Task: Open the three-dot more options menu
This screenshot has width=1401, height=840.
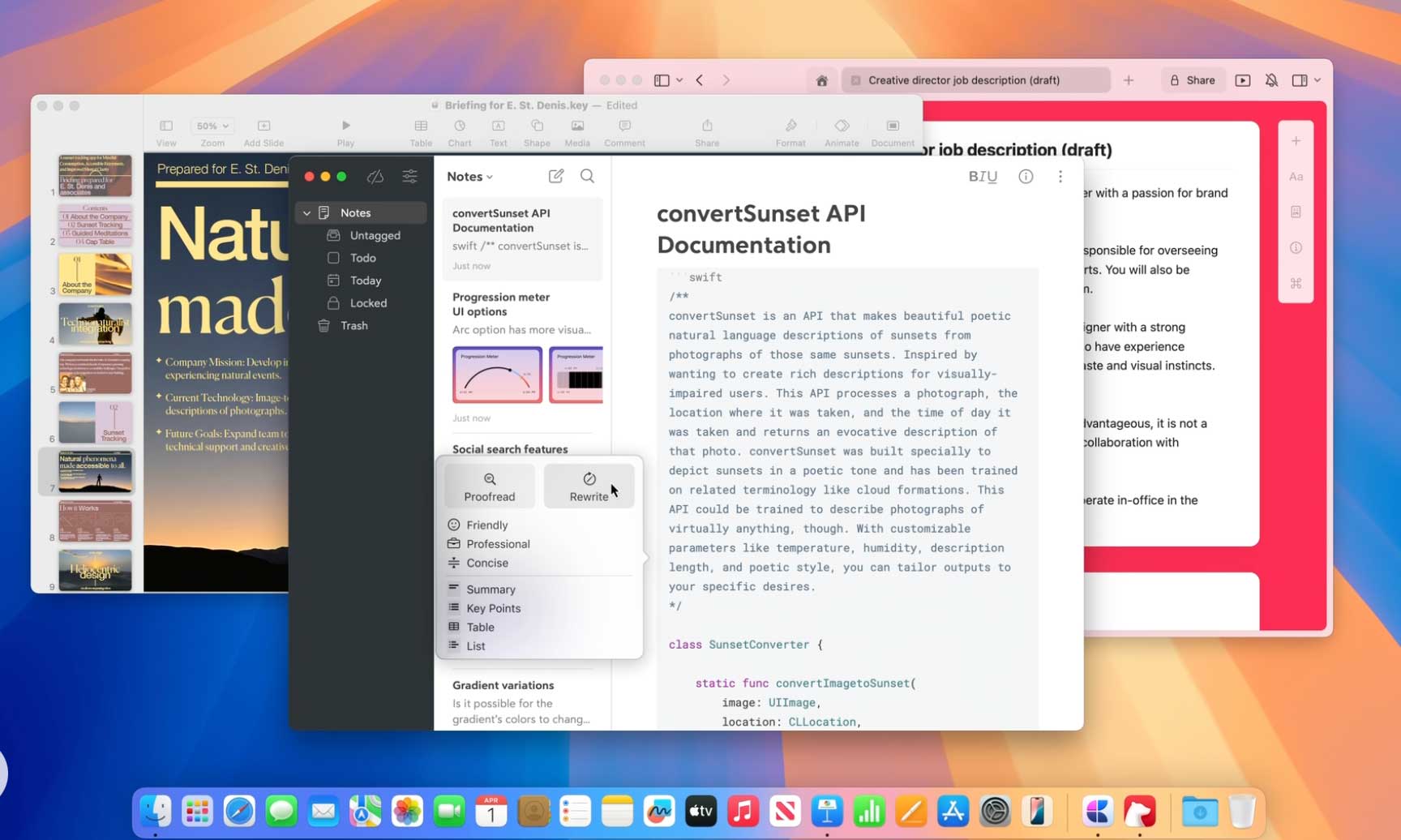Action: pos(1060,176)
